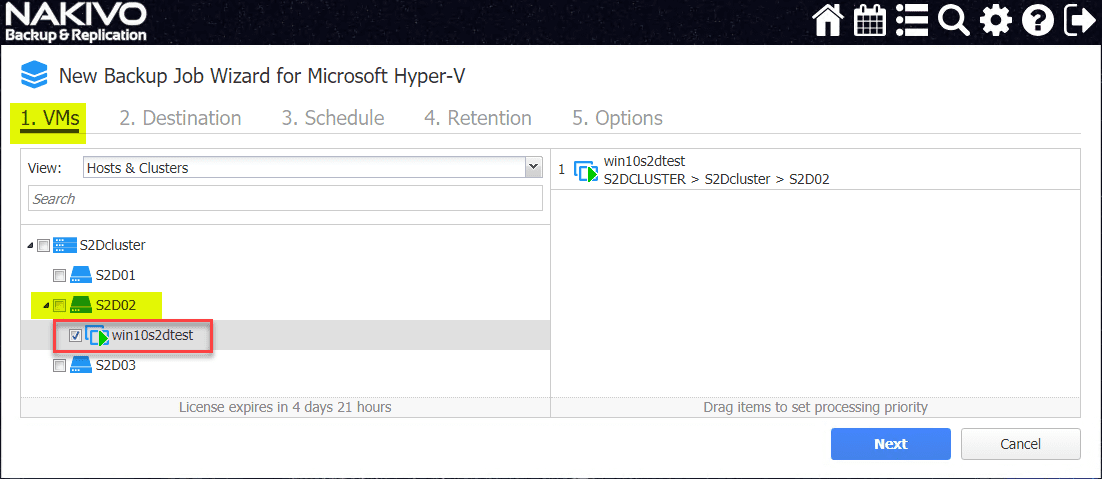1102x479 pixels.
Task: Click into the Search field
Action: [x=285, y=199]
